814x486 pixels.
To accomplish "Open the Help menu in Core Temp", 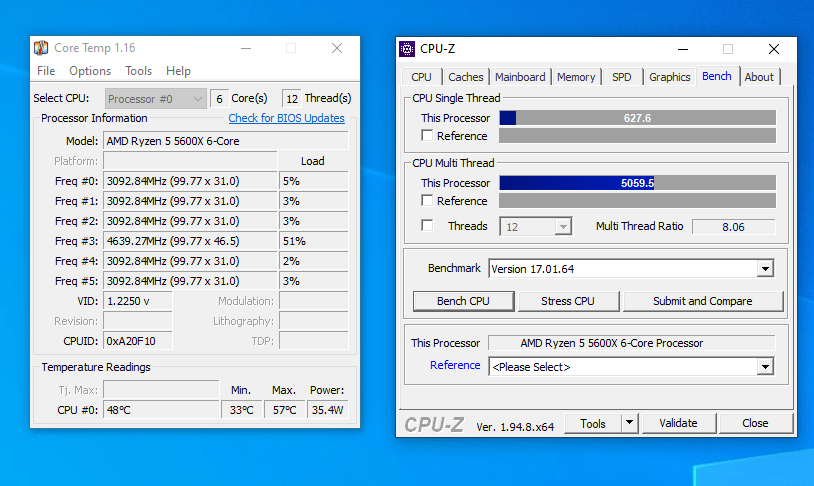I will pos(178,71).
